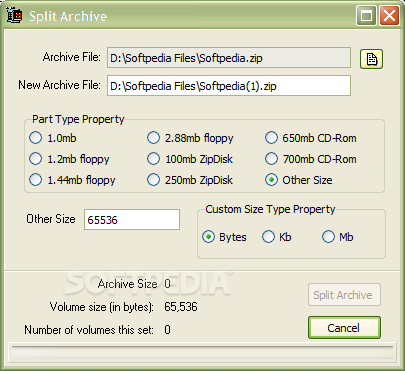Click the Other Size value field
405x371 pixels.
pos(132,220)
